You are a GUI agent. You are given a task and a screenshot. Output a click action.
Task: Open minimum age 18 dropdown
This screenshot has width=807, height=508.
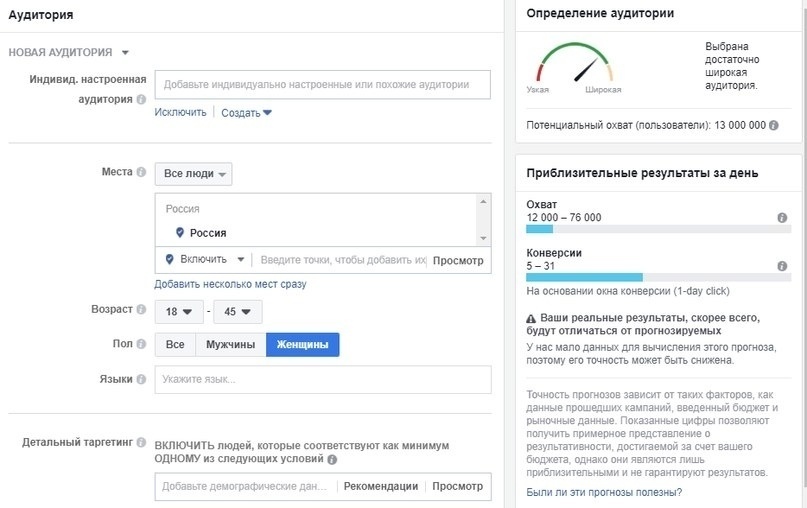point(179,311)
